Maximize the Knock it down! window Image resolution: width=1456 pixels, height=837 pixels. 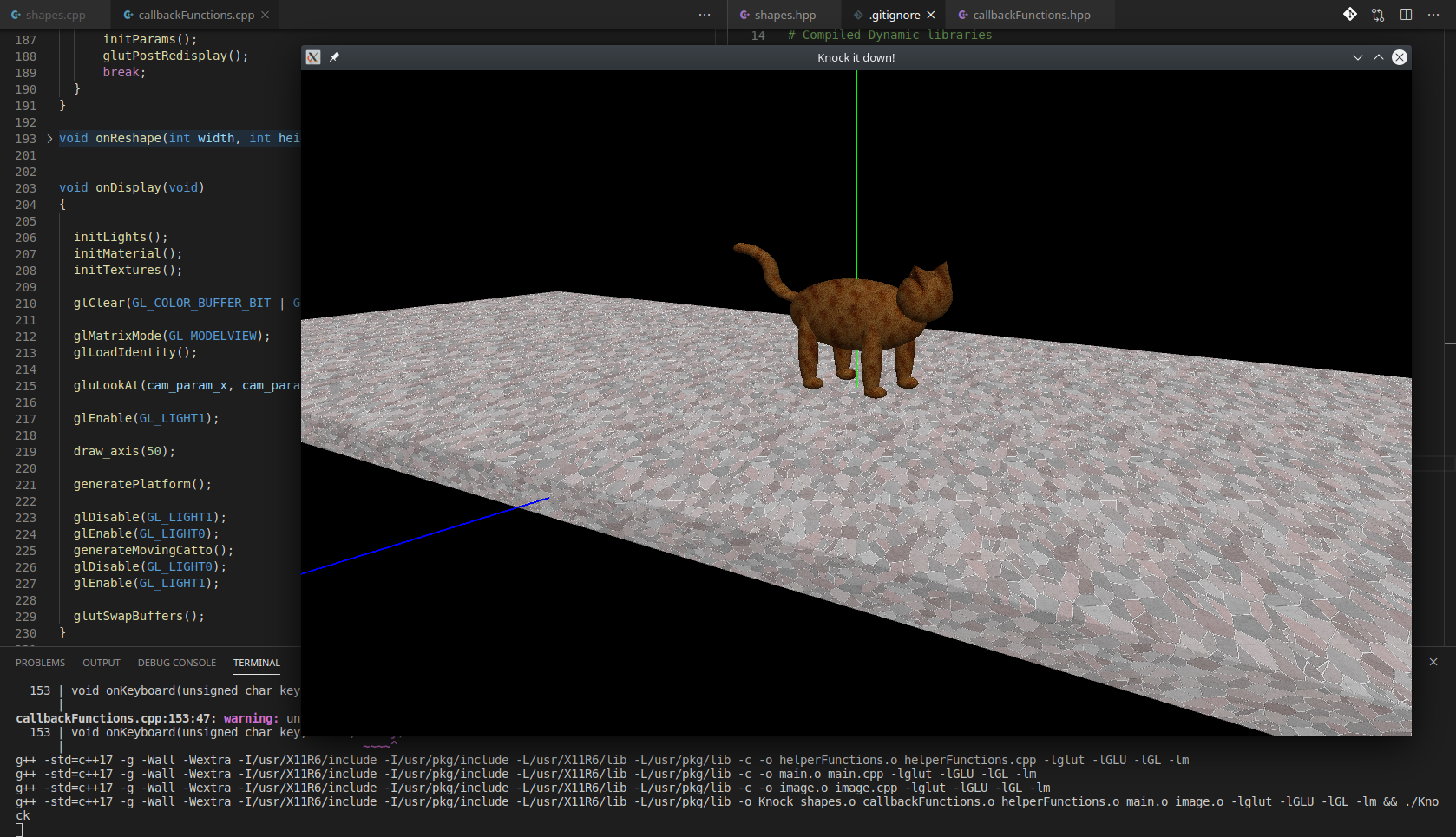[x=1379, y=57]
